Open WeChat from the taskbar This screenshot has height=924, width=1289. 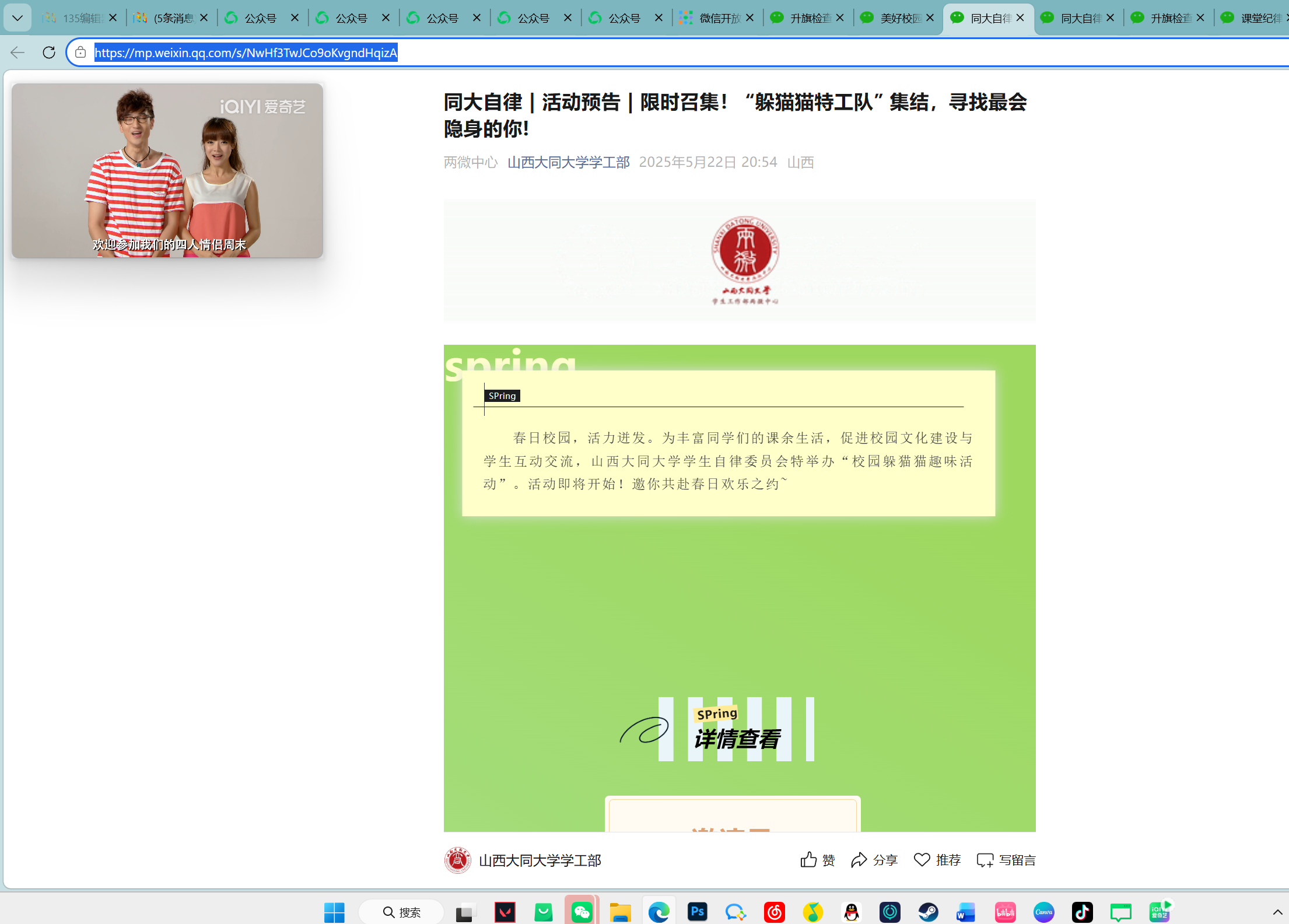click(x=582, y=912)
